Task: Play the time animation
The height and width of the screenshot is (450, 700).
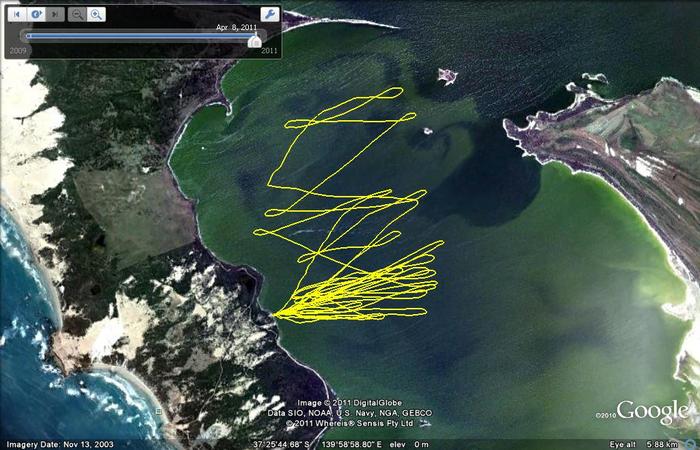Action: (x=36, y=15)
